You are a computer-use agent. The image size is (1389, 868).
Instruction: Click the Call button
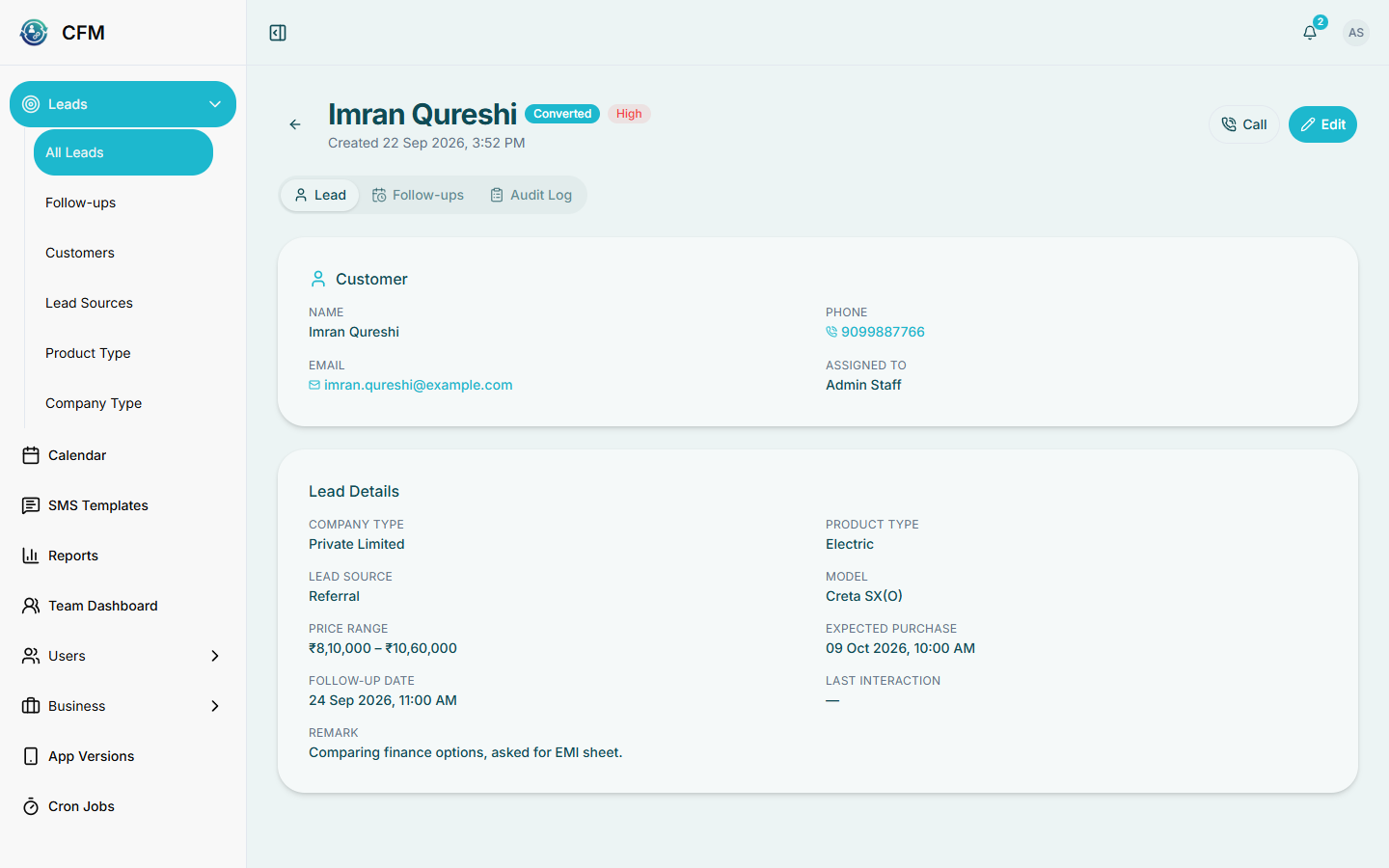point(1244,124)
